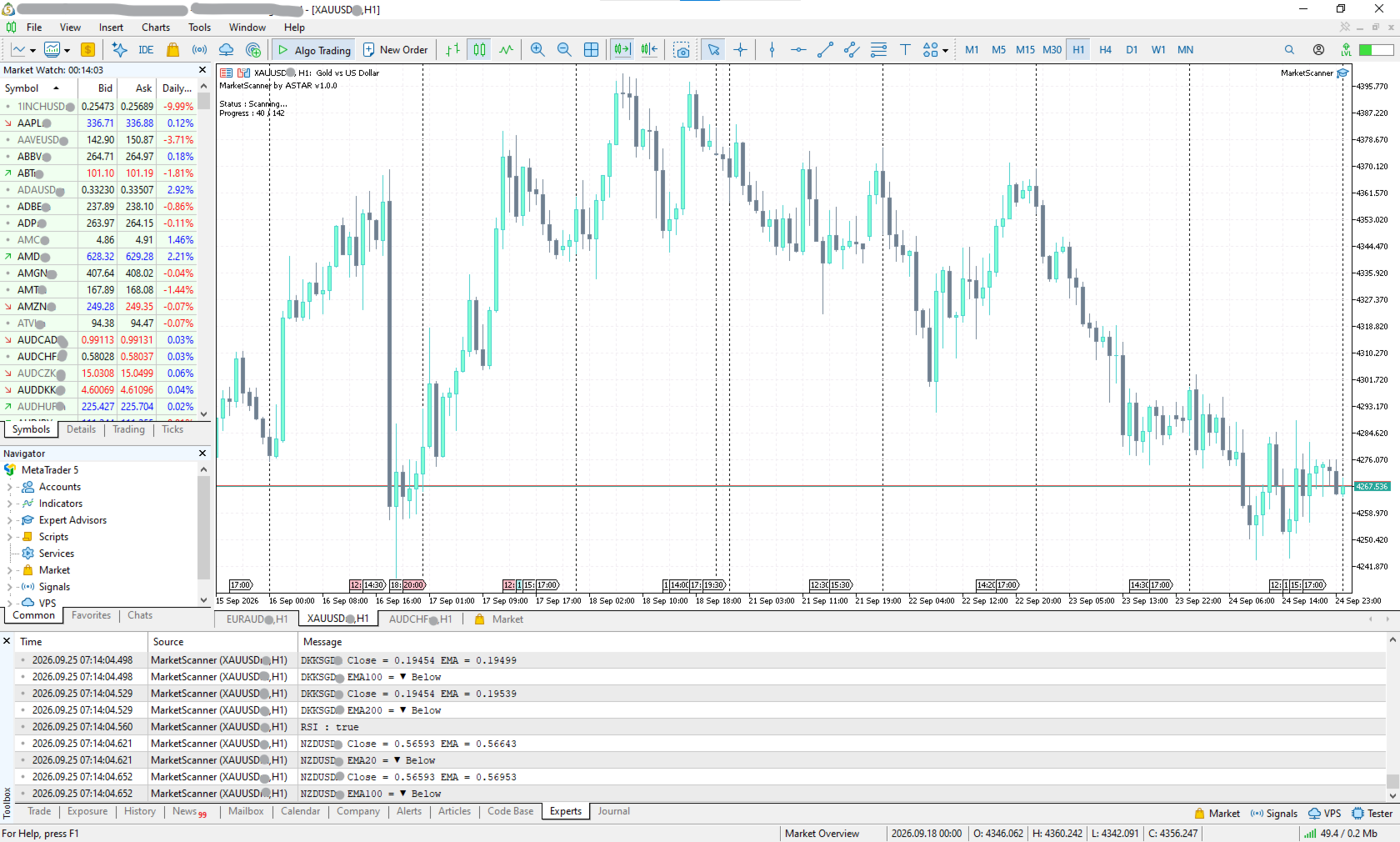1400x842 pixels.
Task: Switch to the EURAUD H1 chart tab
Action: click(x=257, y=619)
